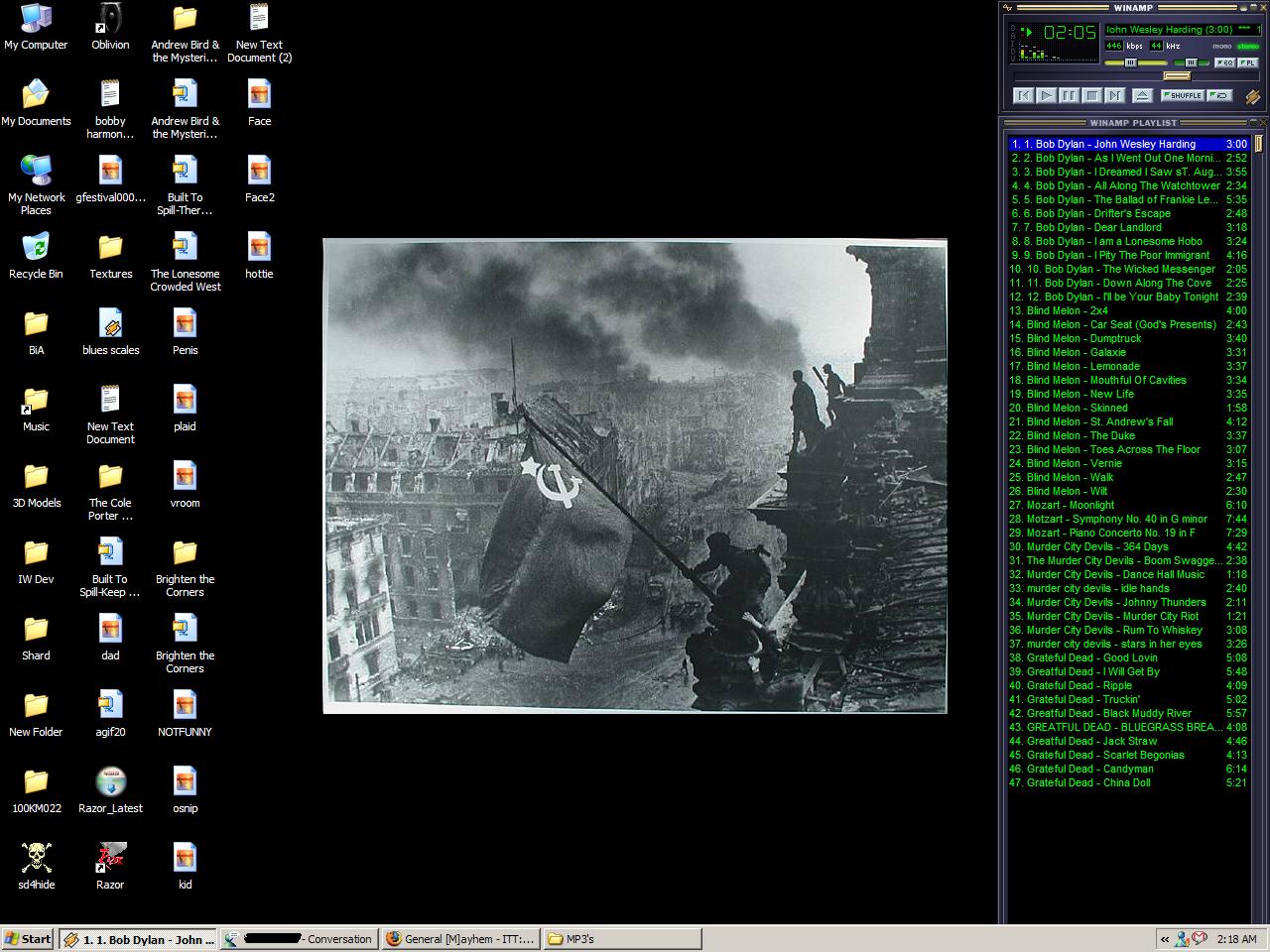The image size is (1270, 952).
Task: Select 'Murder City Devils - Rum To Whiskey' track
Action: tap(1128, 630)
